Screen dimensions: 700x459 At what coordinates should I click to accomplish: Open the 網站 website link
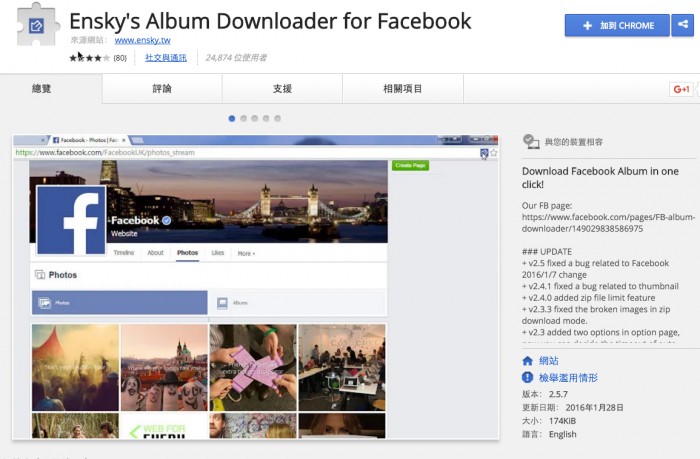pos(549,361)
